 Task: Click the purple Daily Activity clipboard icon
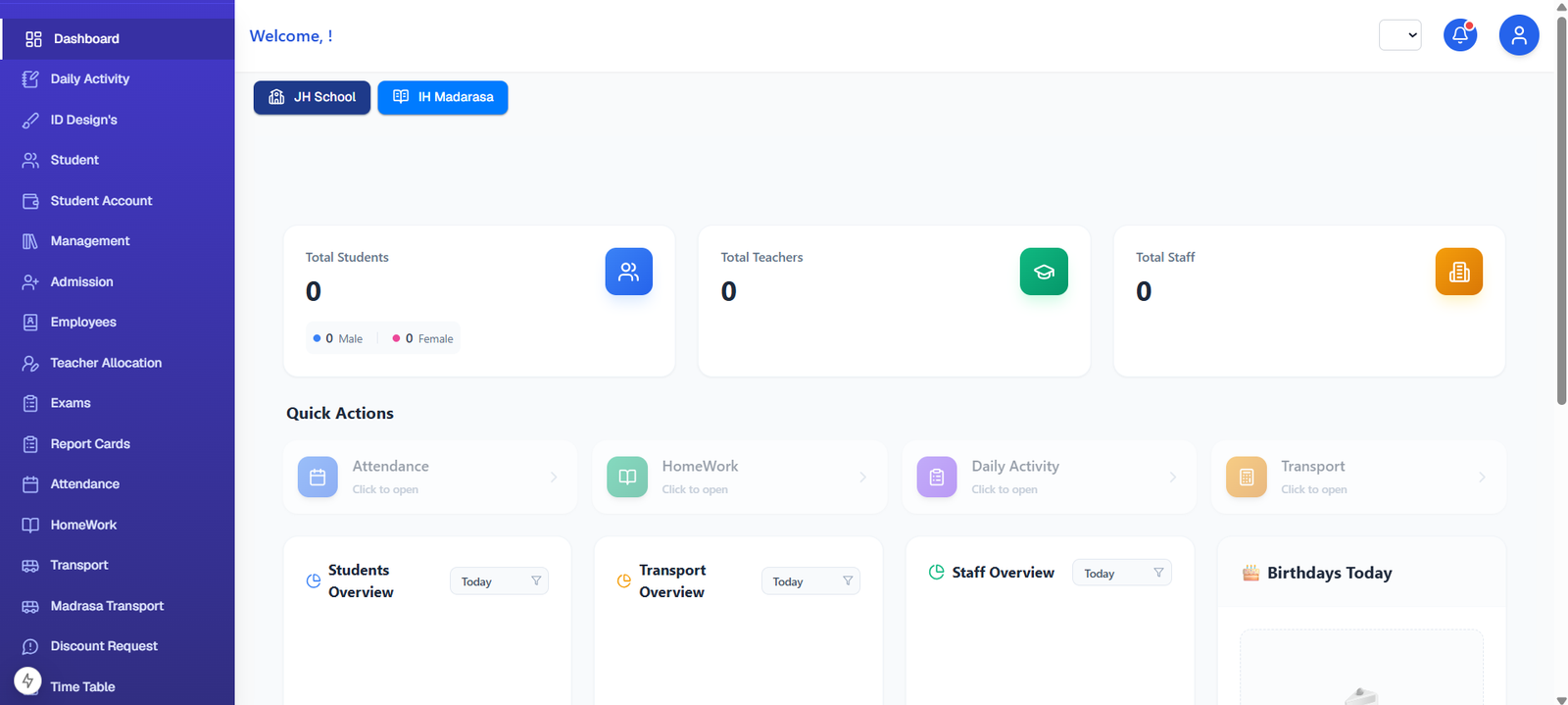[x=937, y=478]
